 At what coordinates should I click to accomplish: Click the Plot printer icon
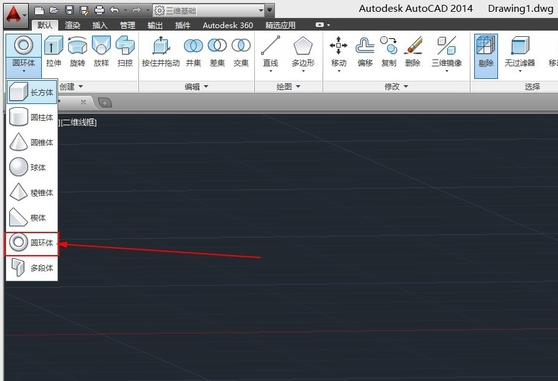[x=99, y=11]
